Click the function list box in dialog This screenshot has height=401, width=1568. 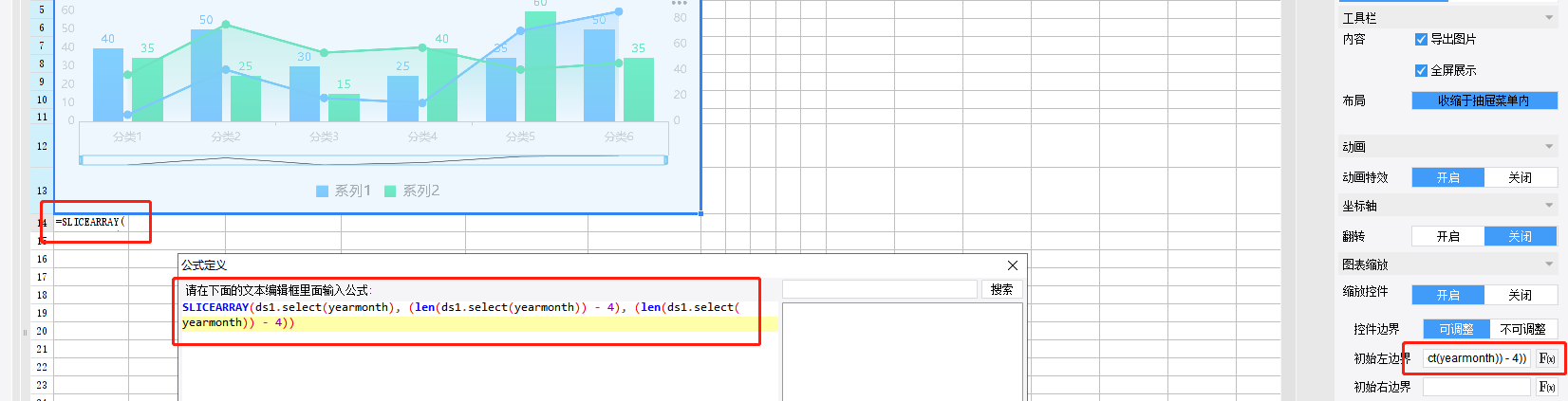click(x=902, y=352)
